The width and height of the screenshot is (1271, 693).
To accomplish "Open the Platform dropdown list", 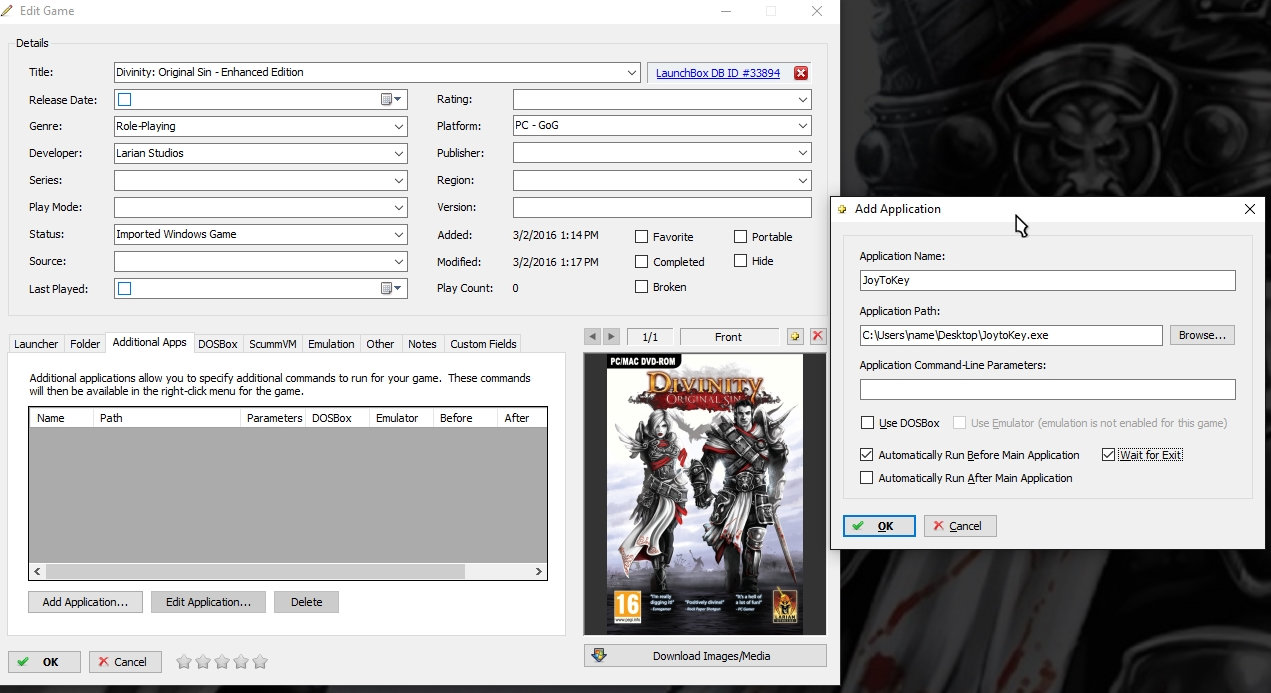I will 803,127.
